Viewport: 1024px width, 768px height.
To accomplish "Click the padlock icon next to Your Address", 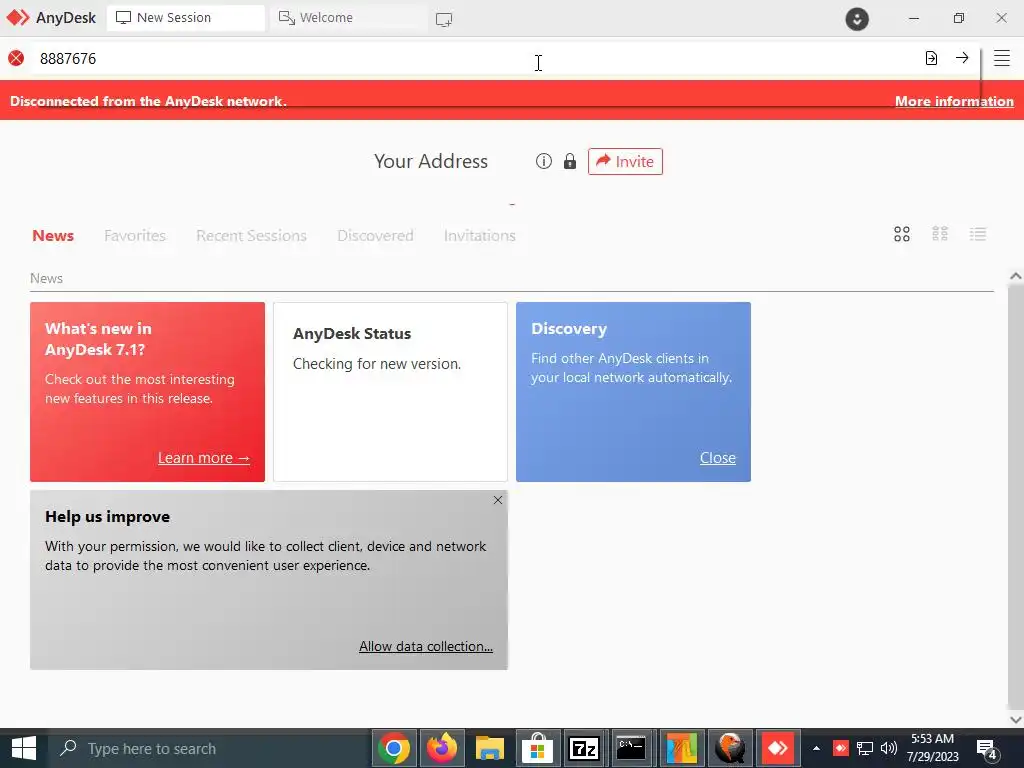I will coord(569,161).
